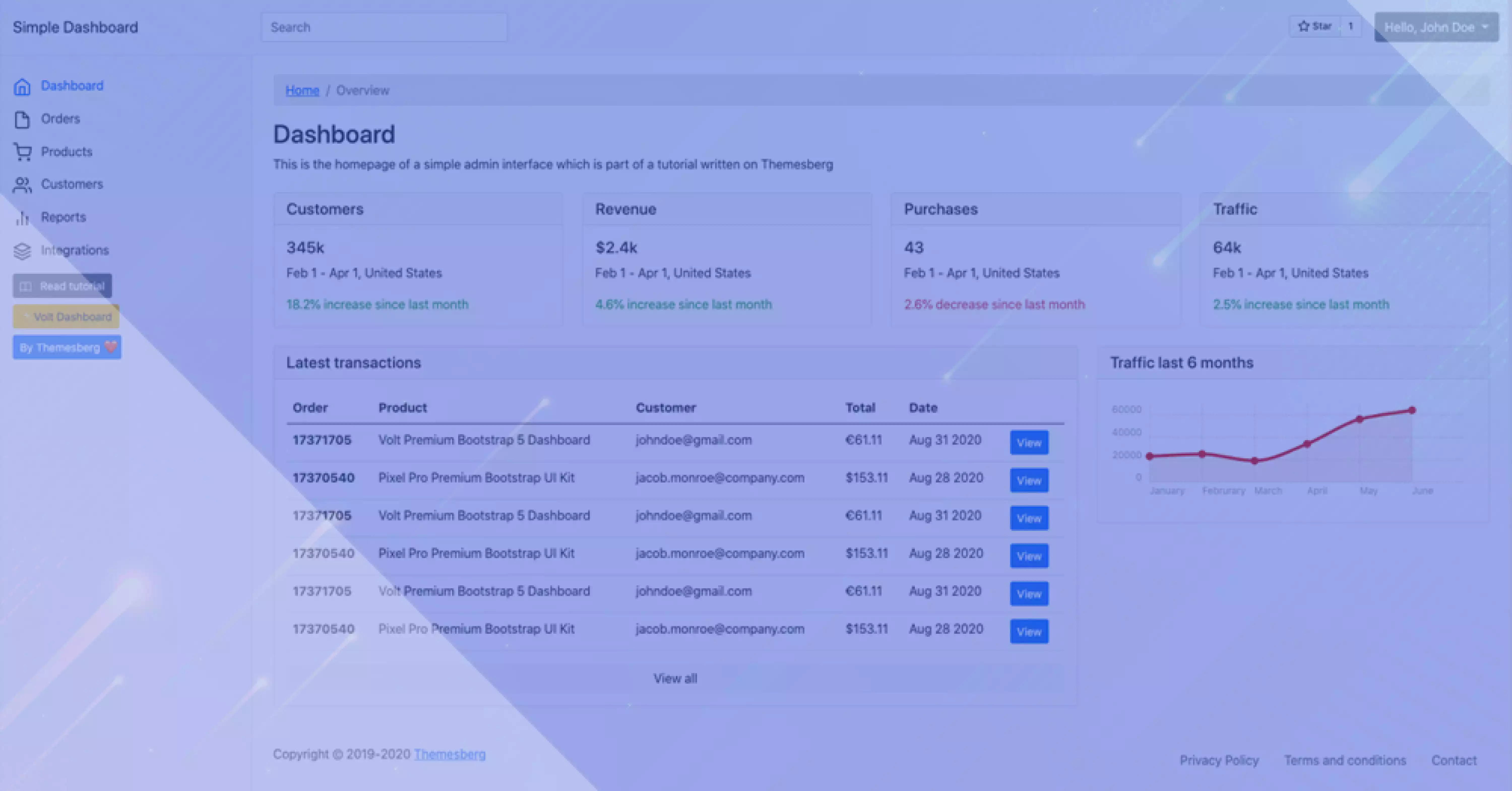Click the Products sidebar icon

[22, 151]
